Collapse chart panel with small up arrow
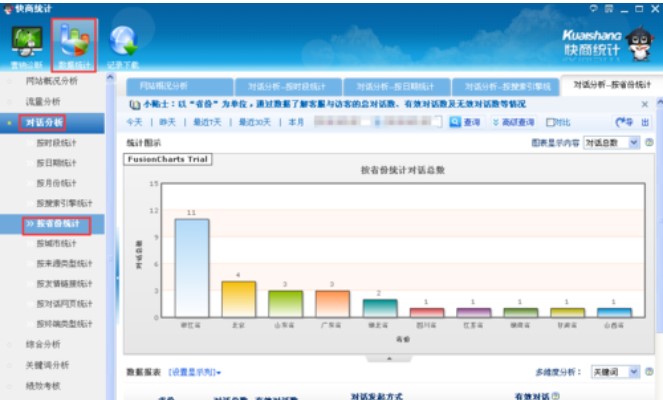The image size is (663, 400). 389,359
